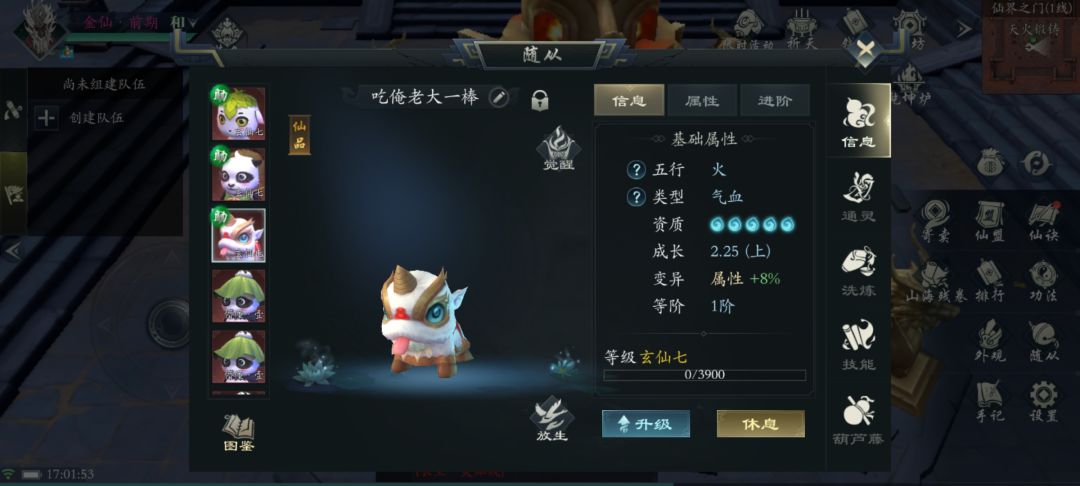This screenshot has height=486, width=1080.
Task: Tap the 放生 release icon
Action: tap(552, 419)
